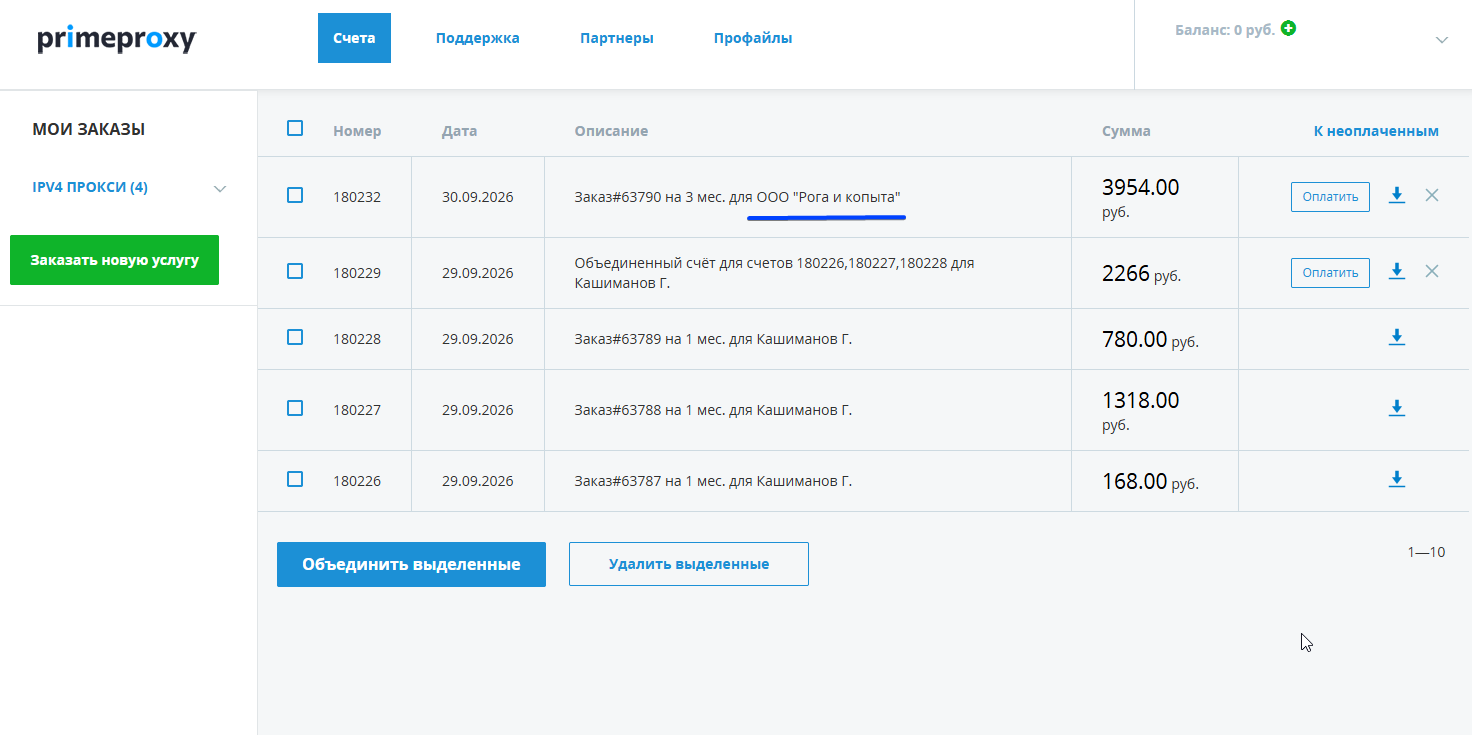Click the Сумма column header
Viewport: 1472px width, 735px height.
[x=1126, y=131]
